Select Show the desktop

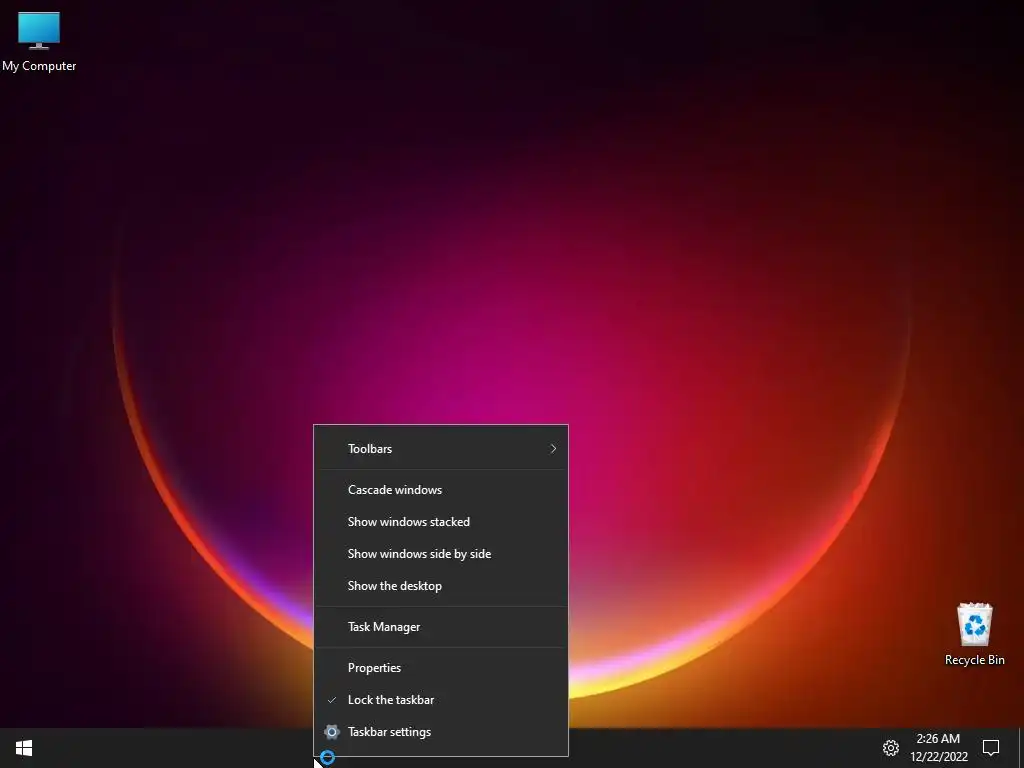[441, 586]
